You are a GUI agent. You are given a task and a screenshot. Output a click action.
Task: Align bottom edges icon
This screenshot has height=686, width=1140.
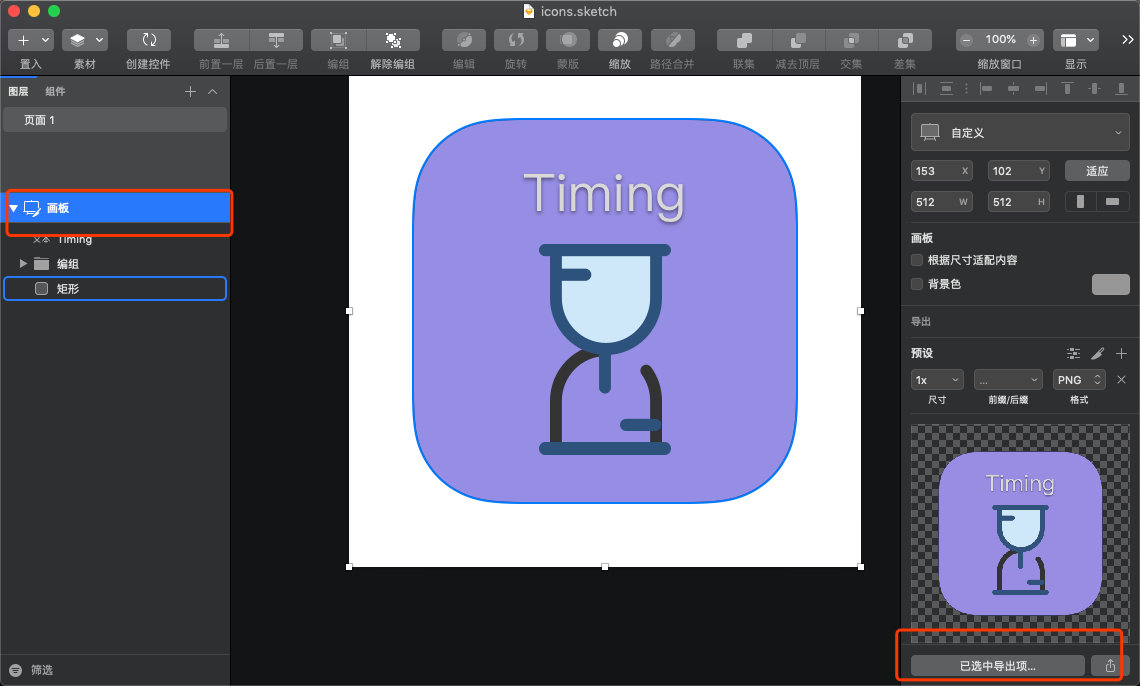pos(1121,89)
